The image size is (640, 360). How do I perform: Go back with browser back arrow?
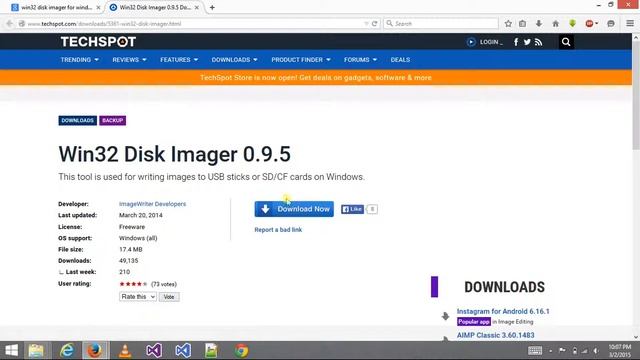9,24
